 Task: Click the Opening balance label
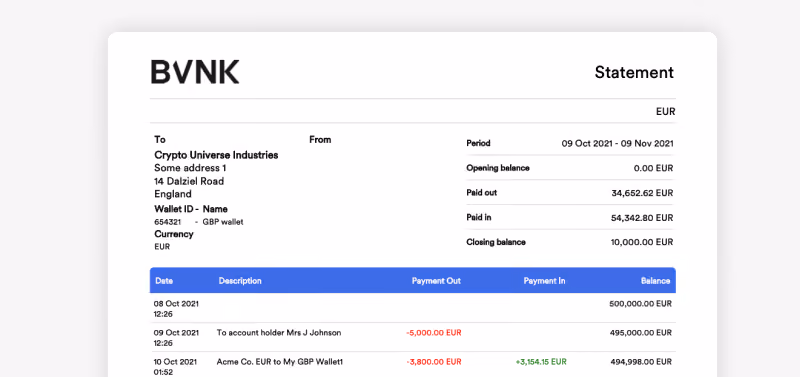point(497,168)
